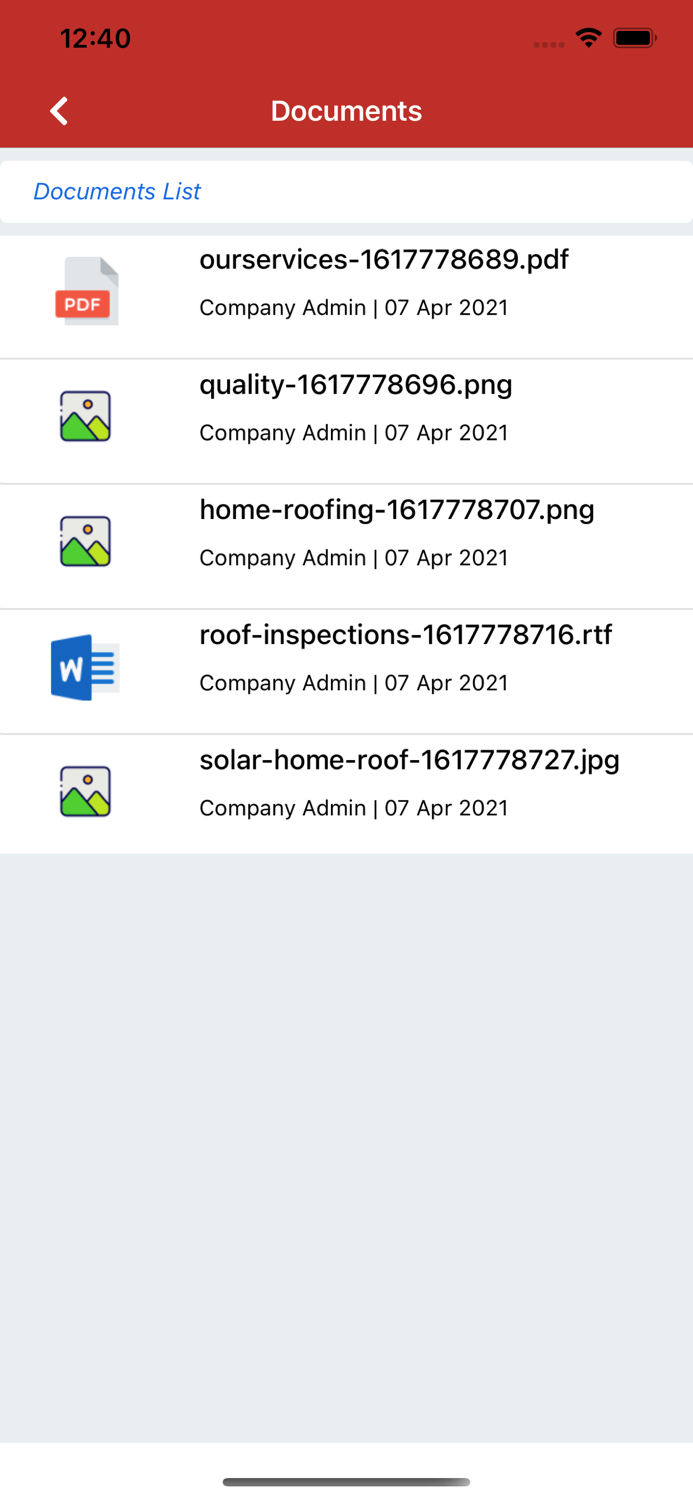This screenshot has height=1500, width=693.
Task: Tap the back chevron to leave Documents
Action: click(x=58, y=111)
